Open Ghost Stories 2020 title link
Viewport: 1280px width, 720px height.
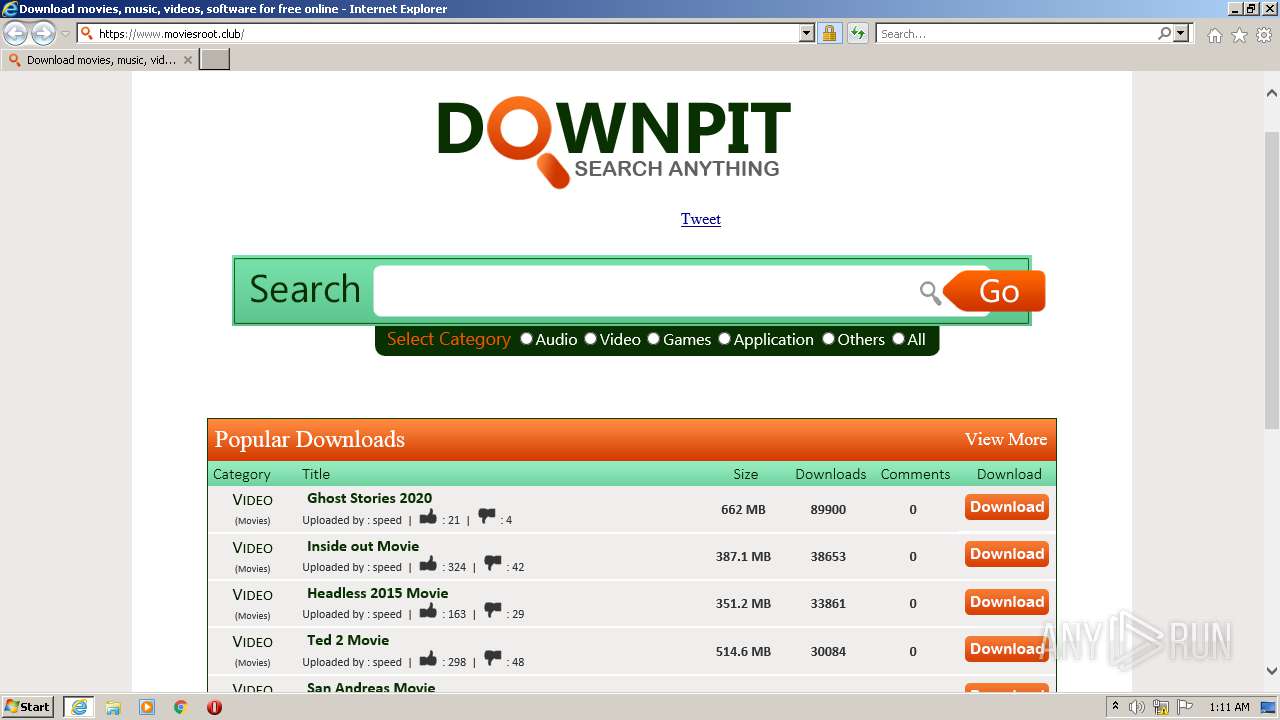(369, 498)
